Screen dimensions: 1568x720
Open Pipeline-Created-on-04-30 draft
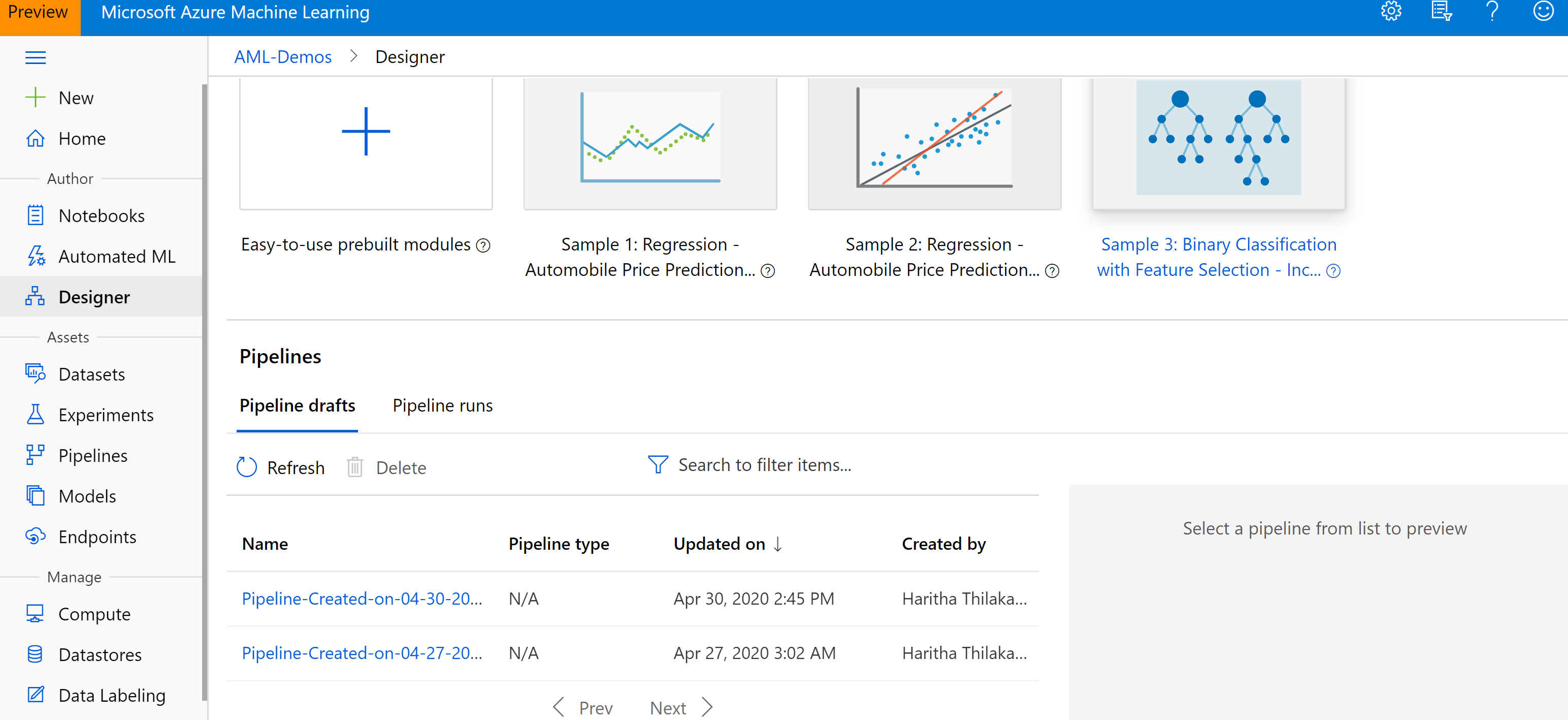pos(362,598)
